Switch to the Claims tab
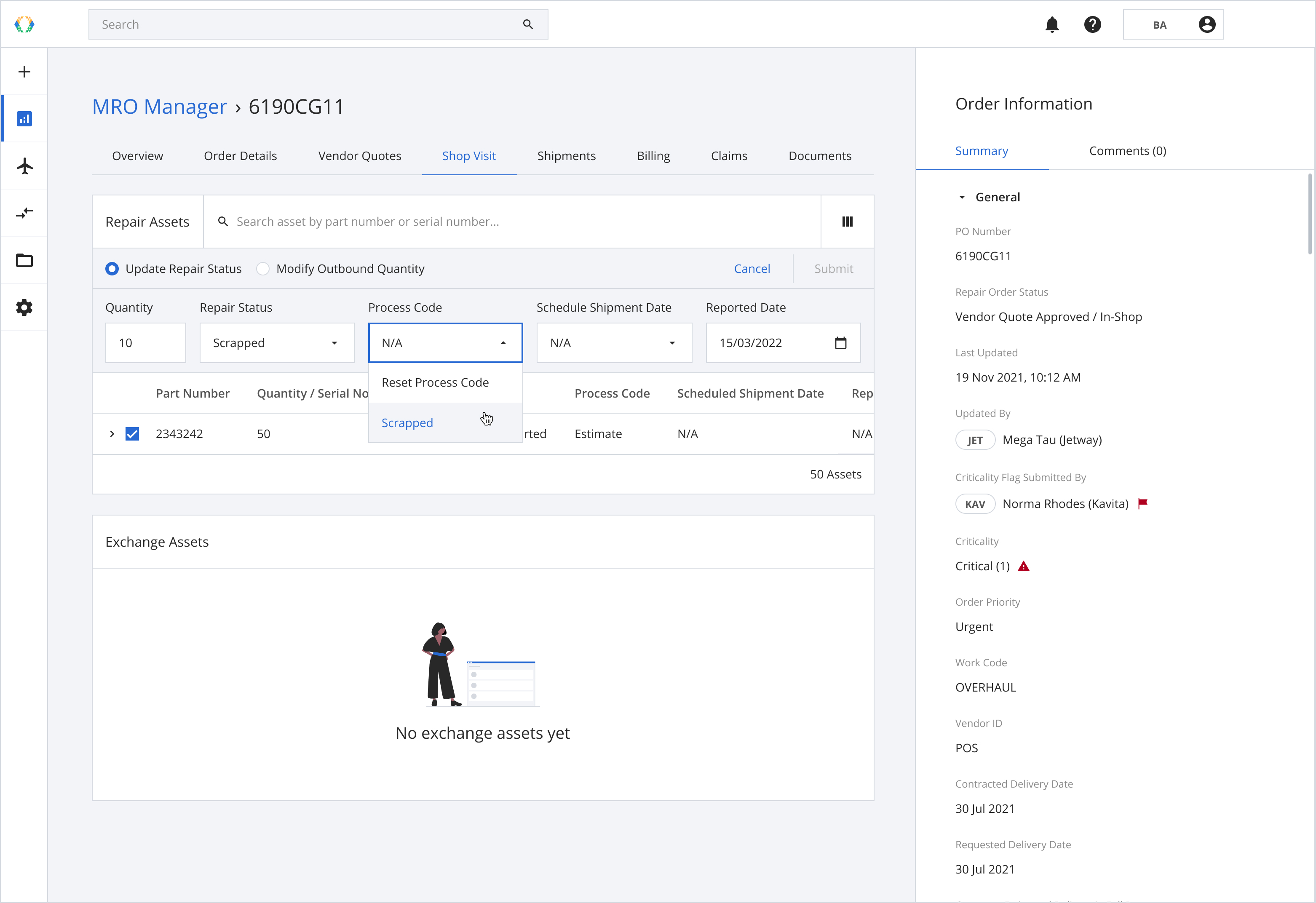The image size is (1316, 903). 729,156
